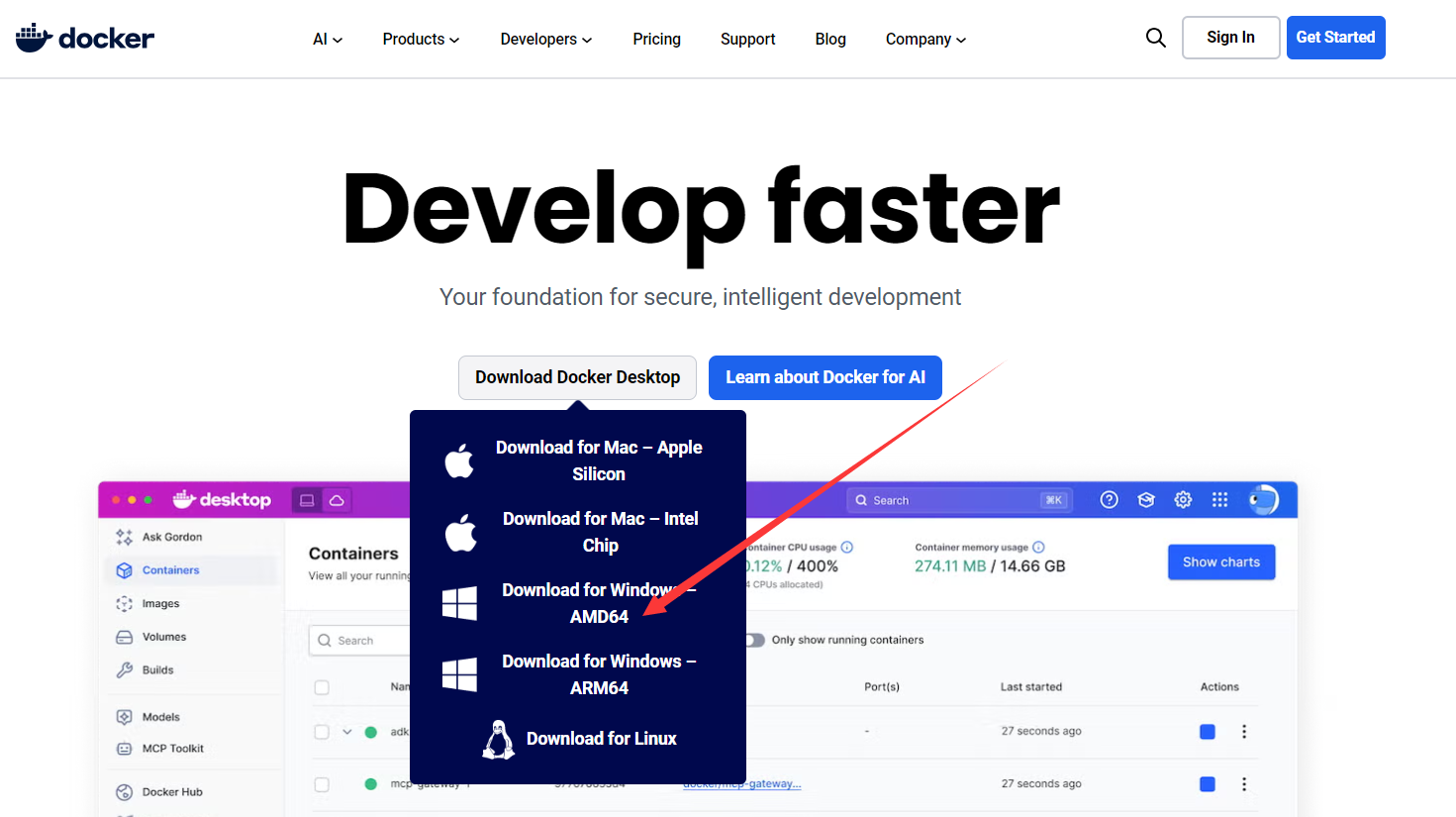
Task: Click the Docker Hub icon in sidebar
Action: (124, 792)
